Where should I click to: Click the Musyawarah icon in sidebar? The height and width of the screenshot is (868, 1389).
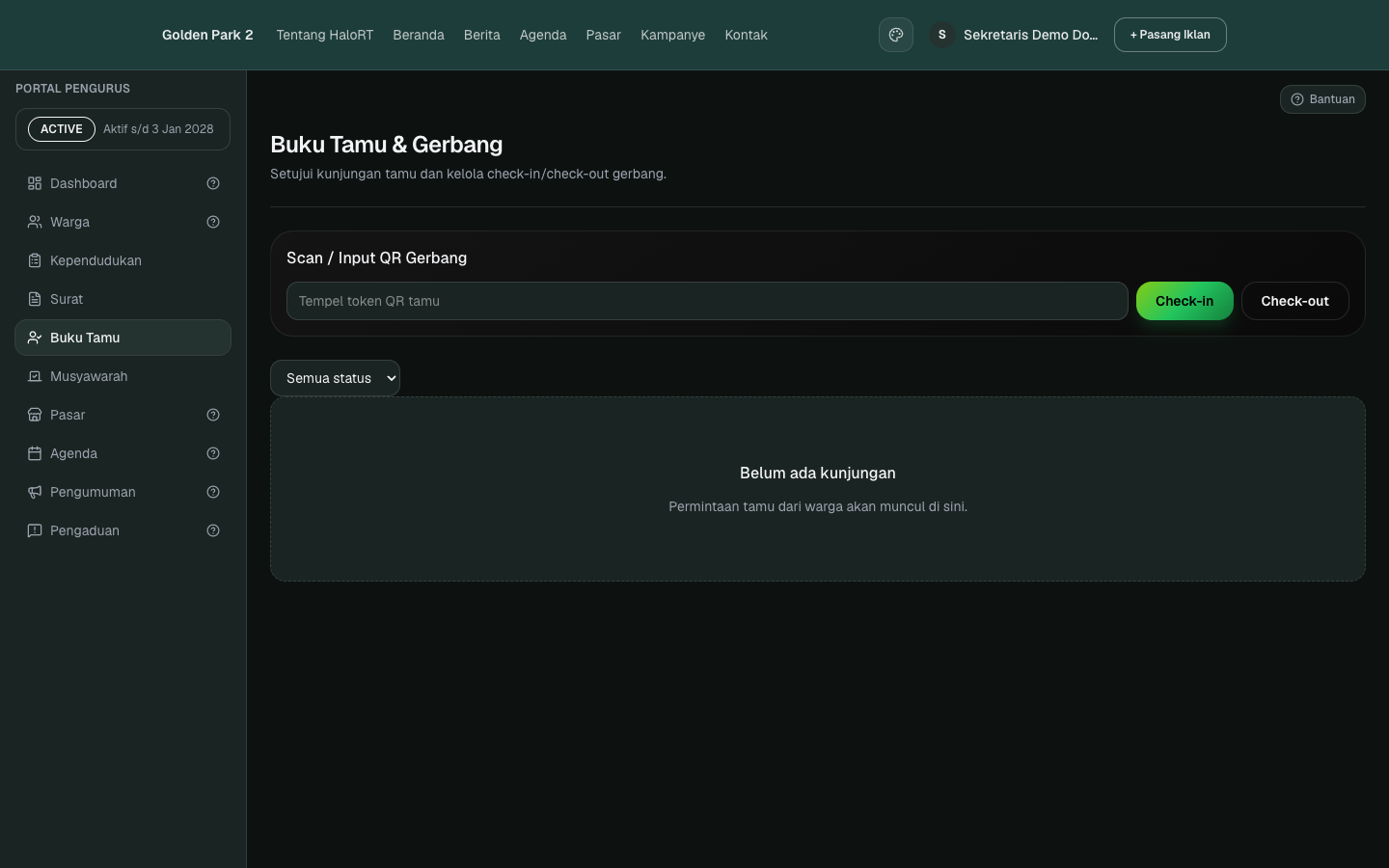[x=35, y=376]
